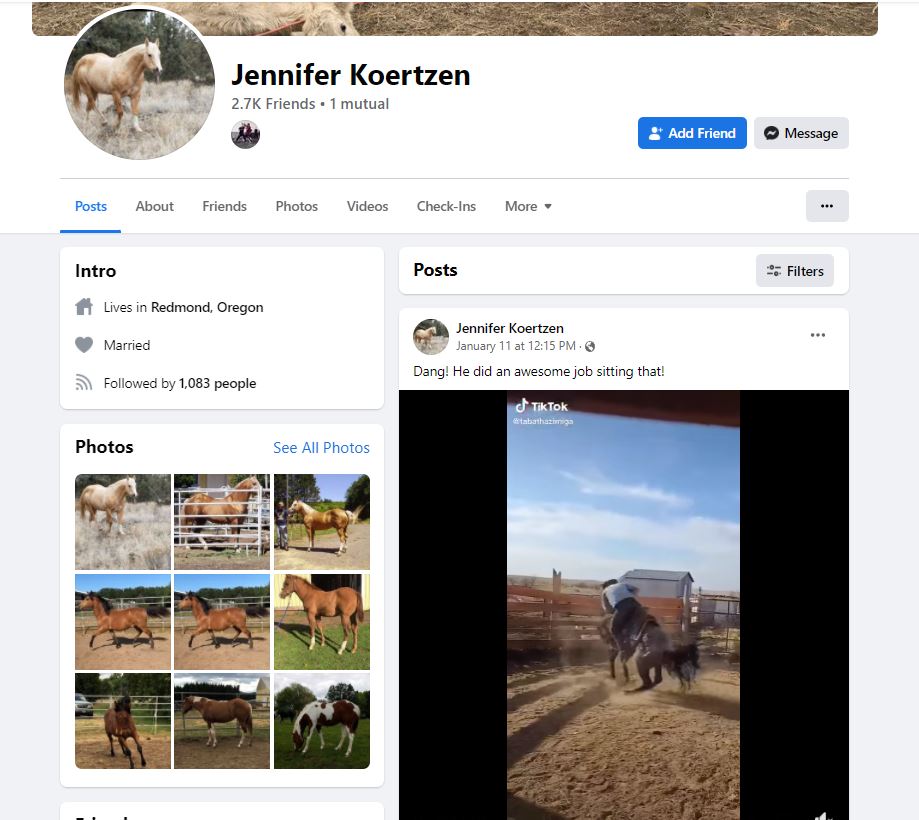Send a message via Message button

point(801,133)
